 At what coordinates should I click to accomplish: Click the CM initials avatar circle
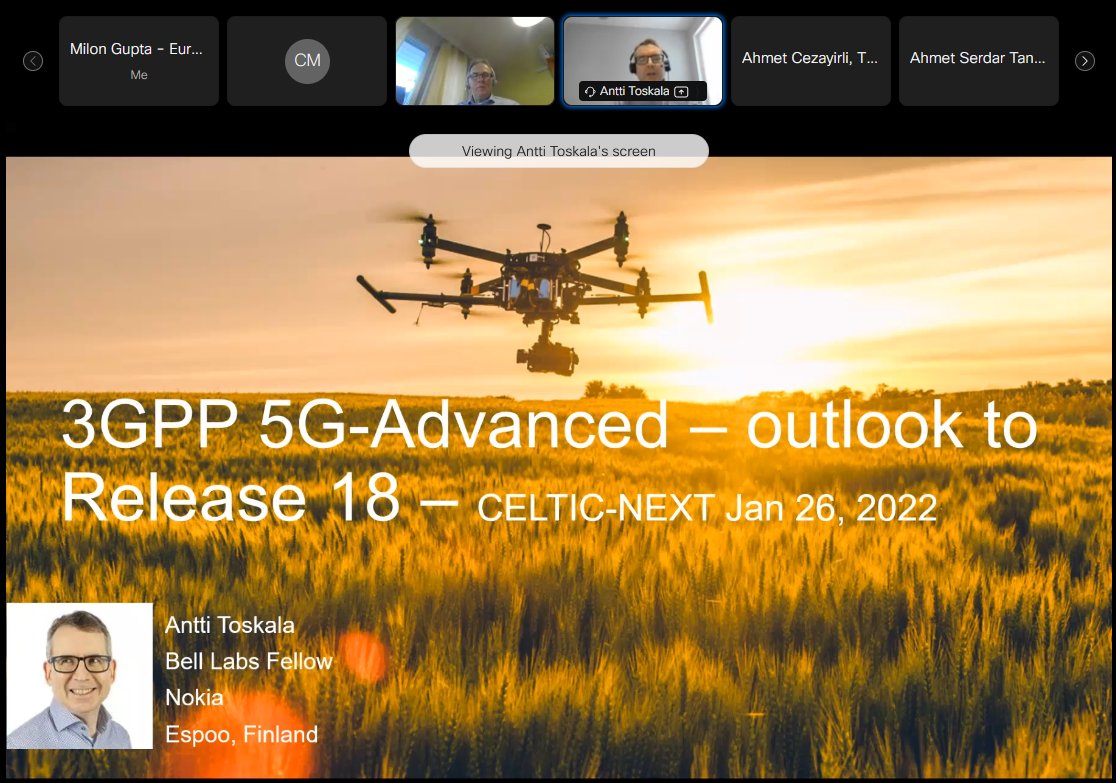[307, 61]
